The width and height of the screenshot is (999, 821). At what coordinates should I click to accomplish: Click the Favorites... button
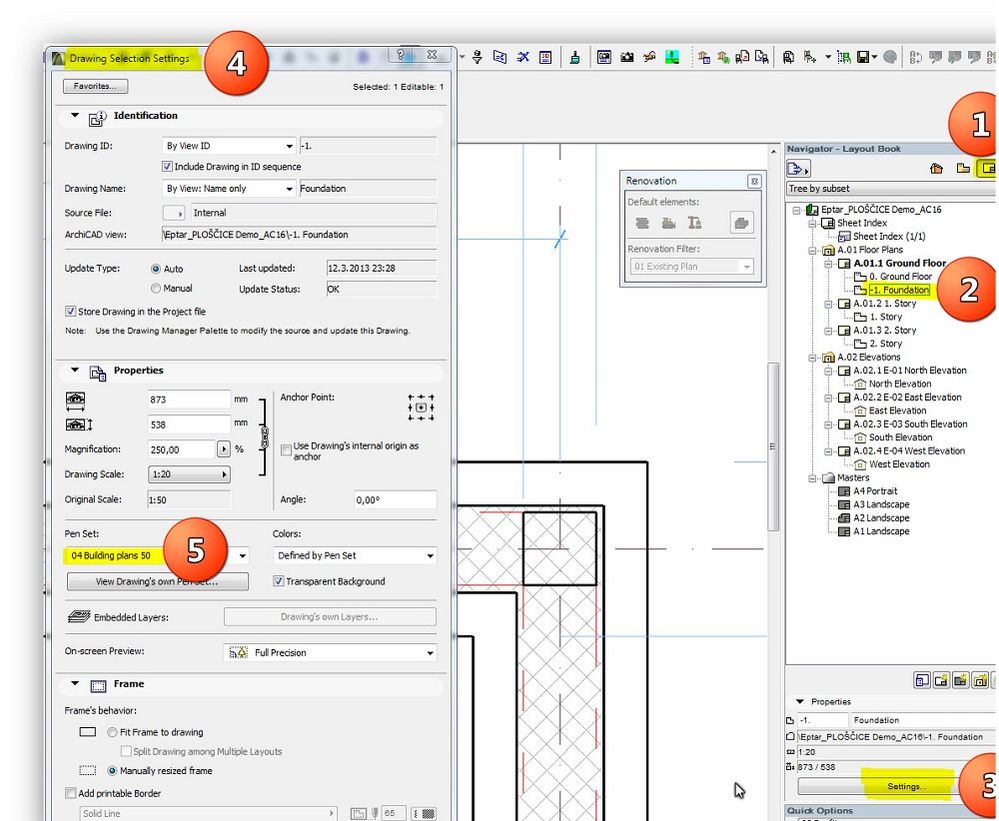point(93,87)
